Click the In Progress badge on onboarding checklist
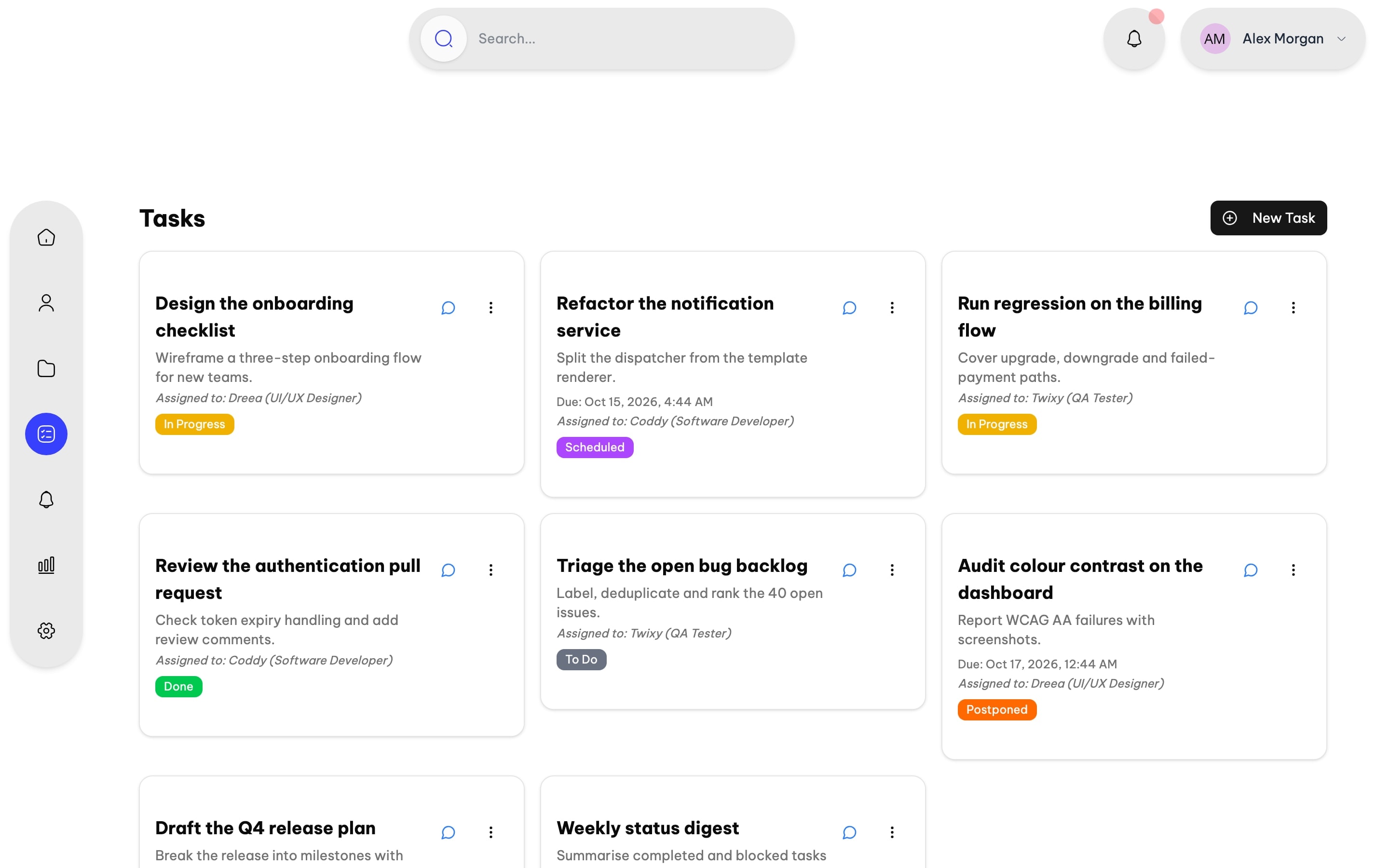 [194, 424]
